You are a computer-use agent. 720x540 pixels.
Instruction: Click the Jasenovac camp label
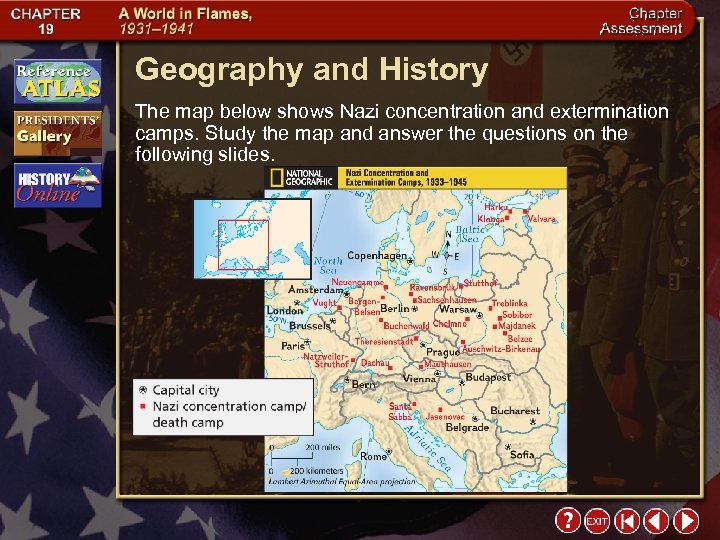[445, 417]
